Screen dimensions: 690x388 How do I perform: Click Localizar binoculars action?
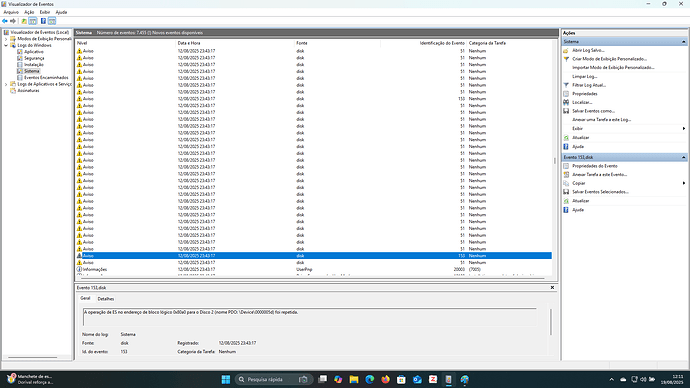coord(582,102)
